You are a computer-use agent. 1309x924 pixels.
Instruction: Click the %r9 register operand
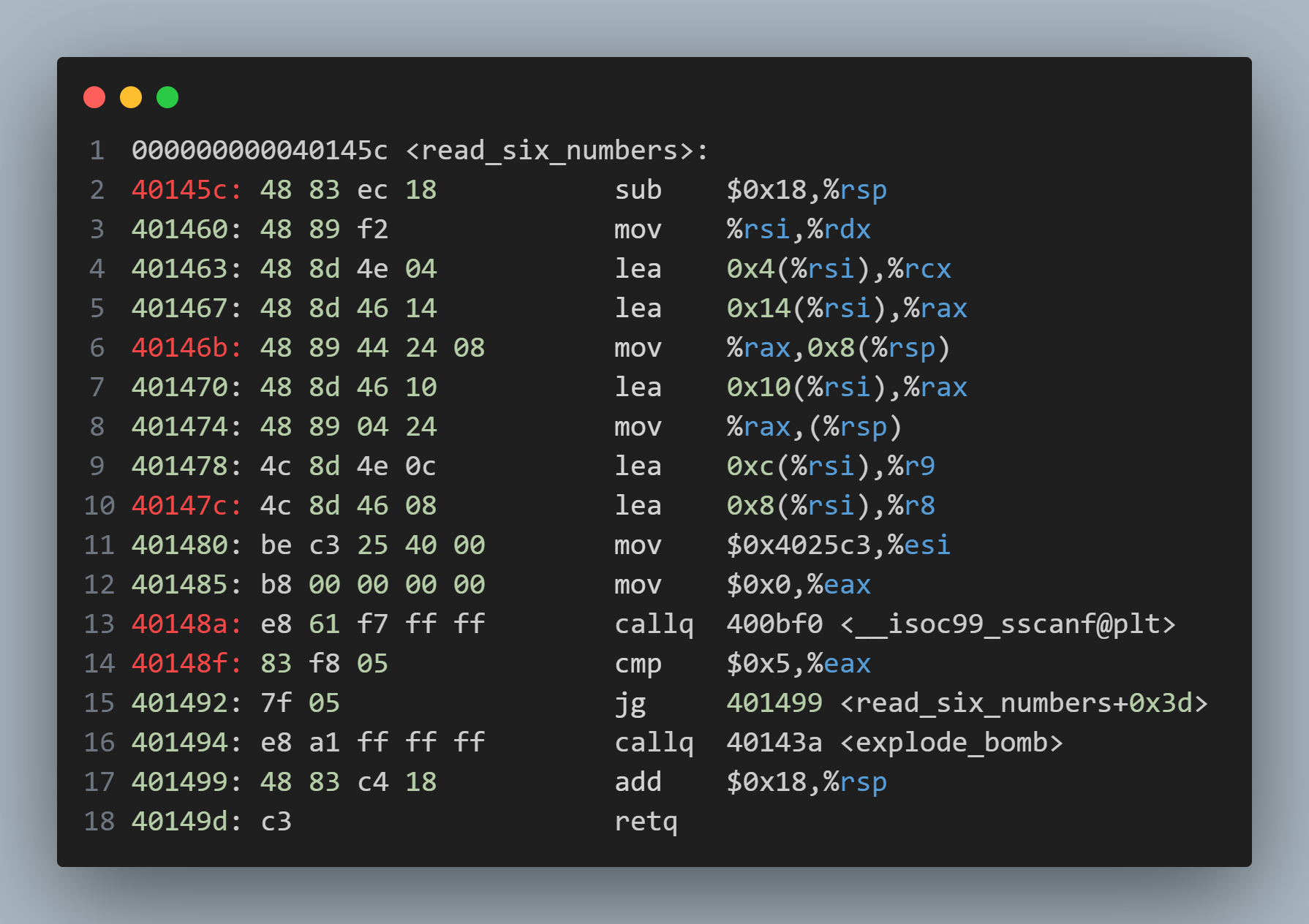(x=911, y=466)
